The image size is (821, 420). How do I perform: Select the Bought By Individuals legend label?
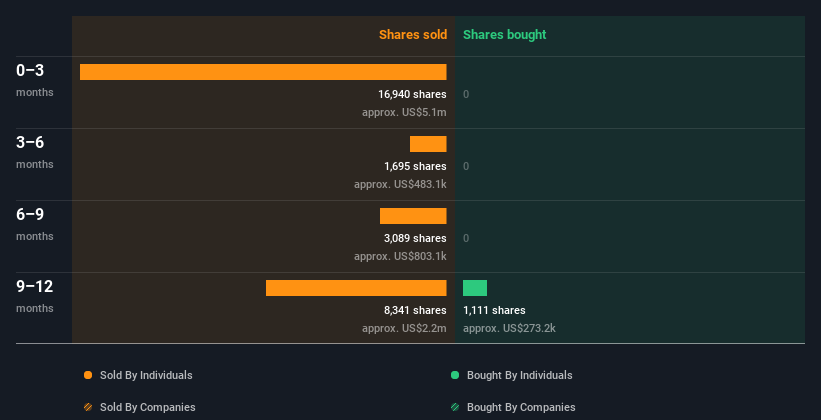point(519,375)
